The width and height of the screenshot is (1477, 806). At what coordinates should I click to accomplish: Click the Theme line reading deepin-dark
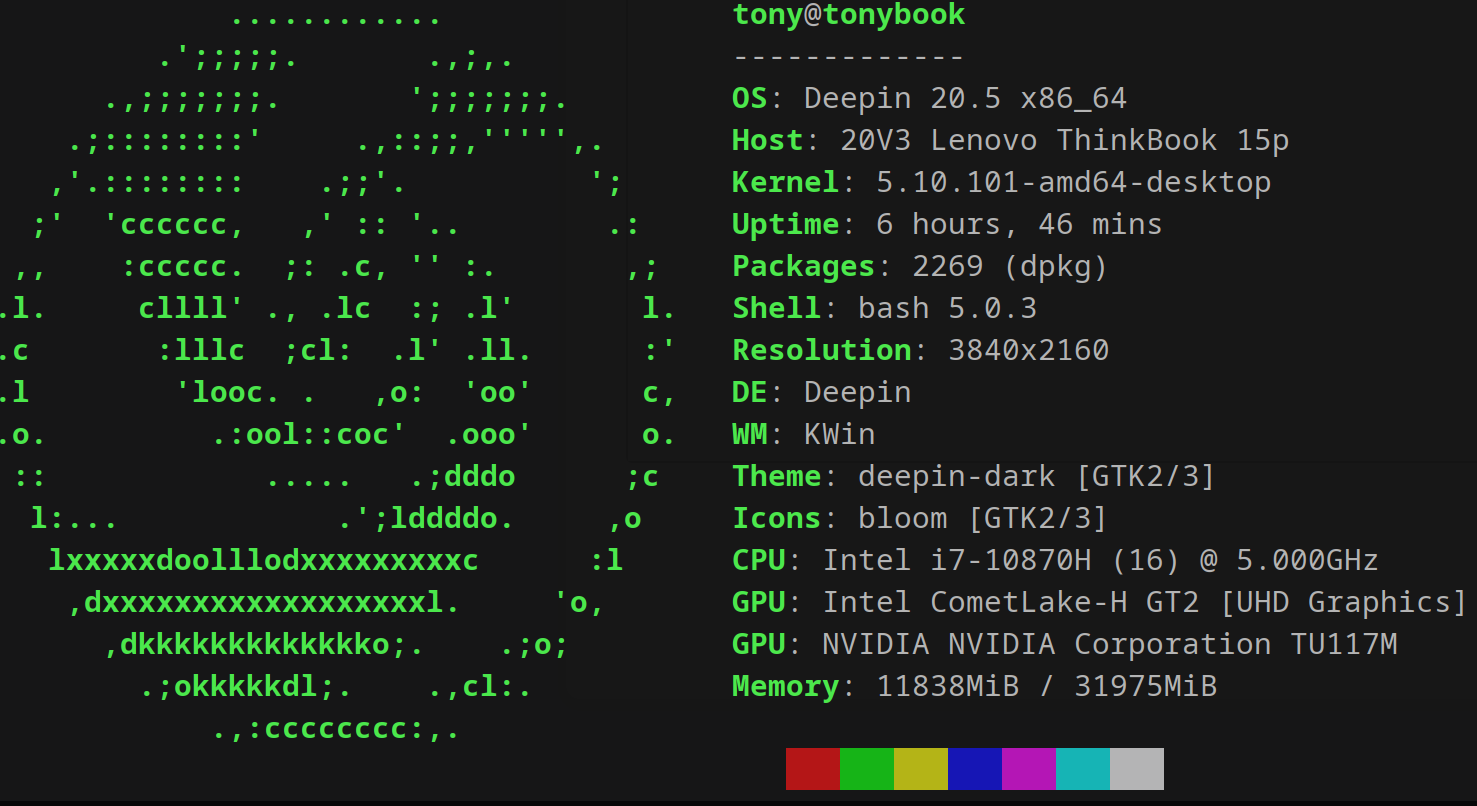973,477
